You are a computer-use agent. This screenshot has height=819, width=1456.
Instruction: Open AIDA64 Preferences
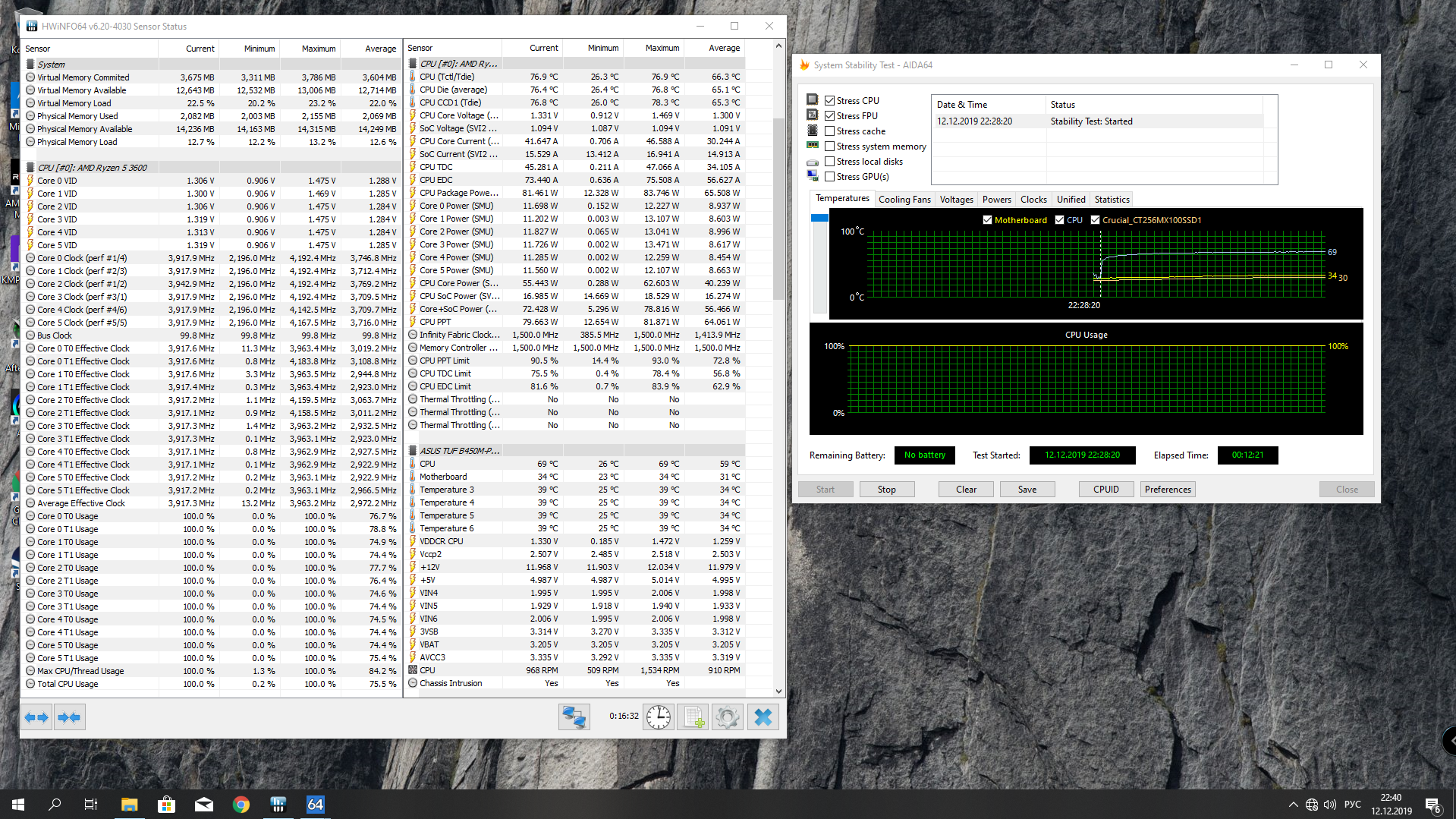tap(1168, 490)
